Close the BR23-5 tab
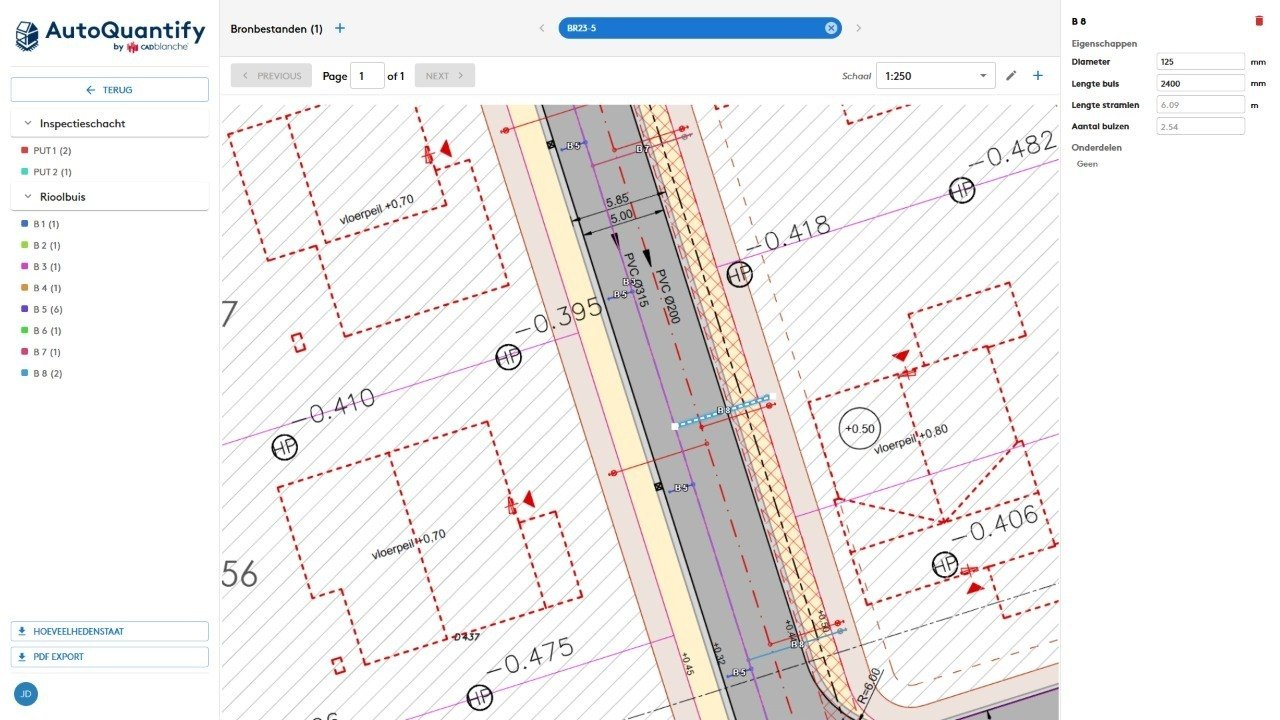1280x720 pixels. pos(830,28)
